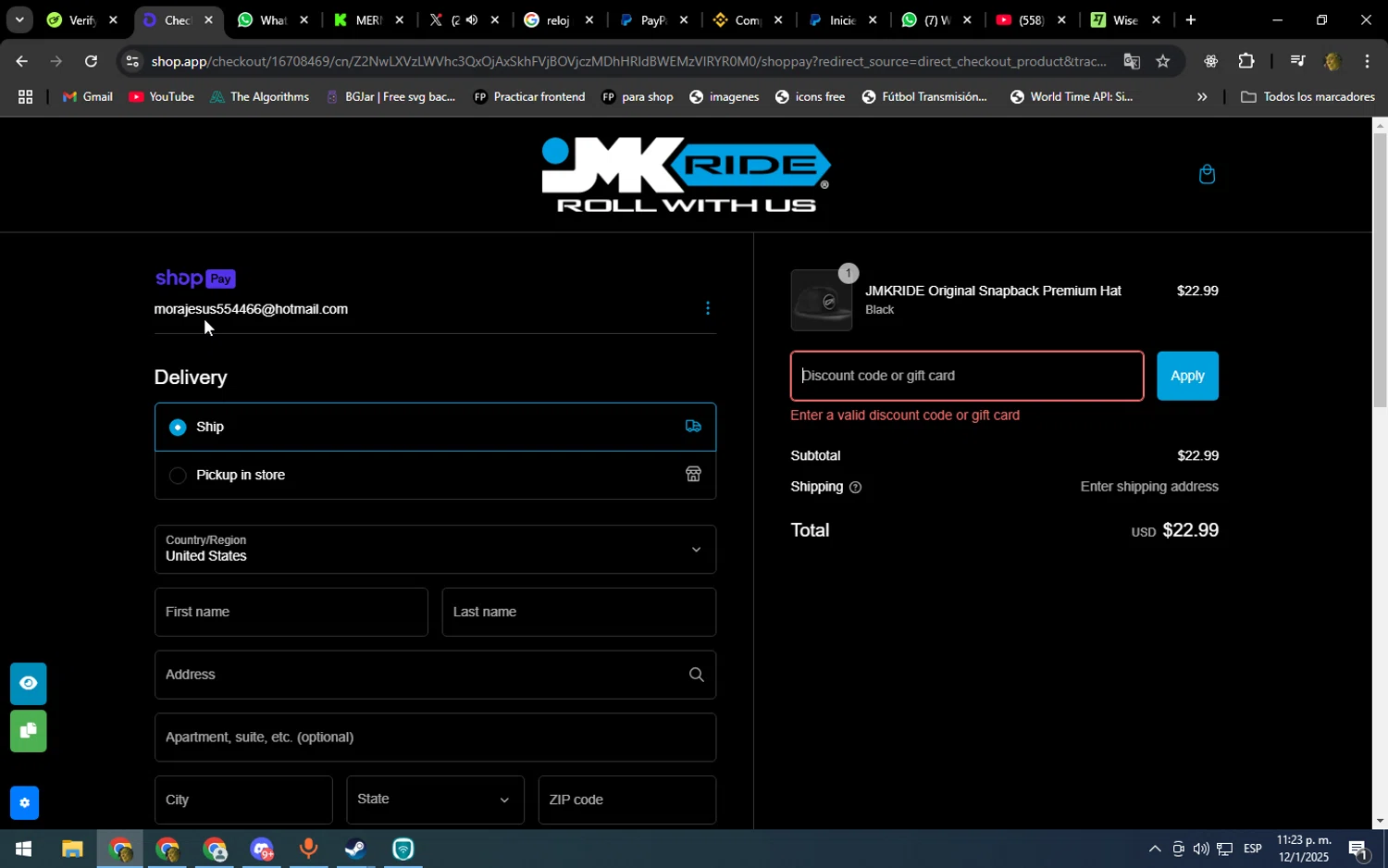Open the shopping bag cart icon
This screenshot has height=868, width=1388.
coord(1207,174)
